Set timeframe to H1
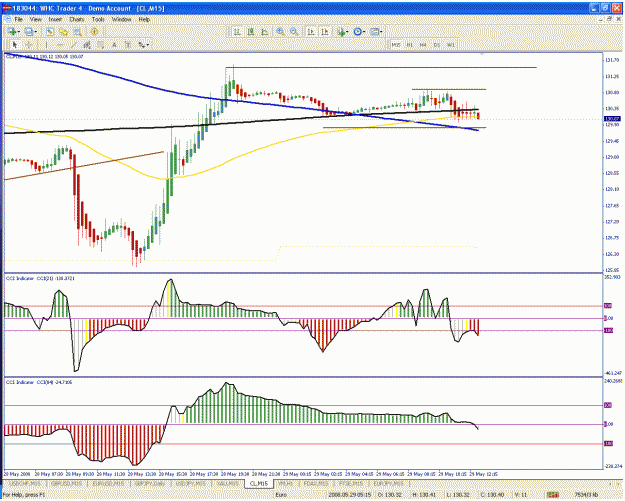The height and width of the screenshot is (501, 625). pos(409,45)
